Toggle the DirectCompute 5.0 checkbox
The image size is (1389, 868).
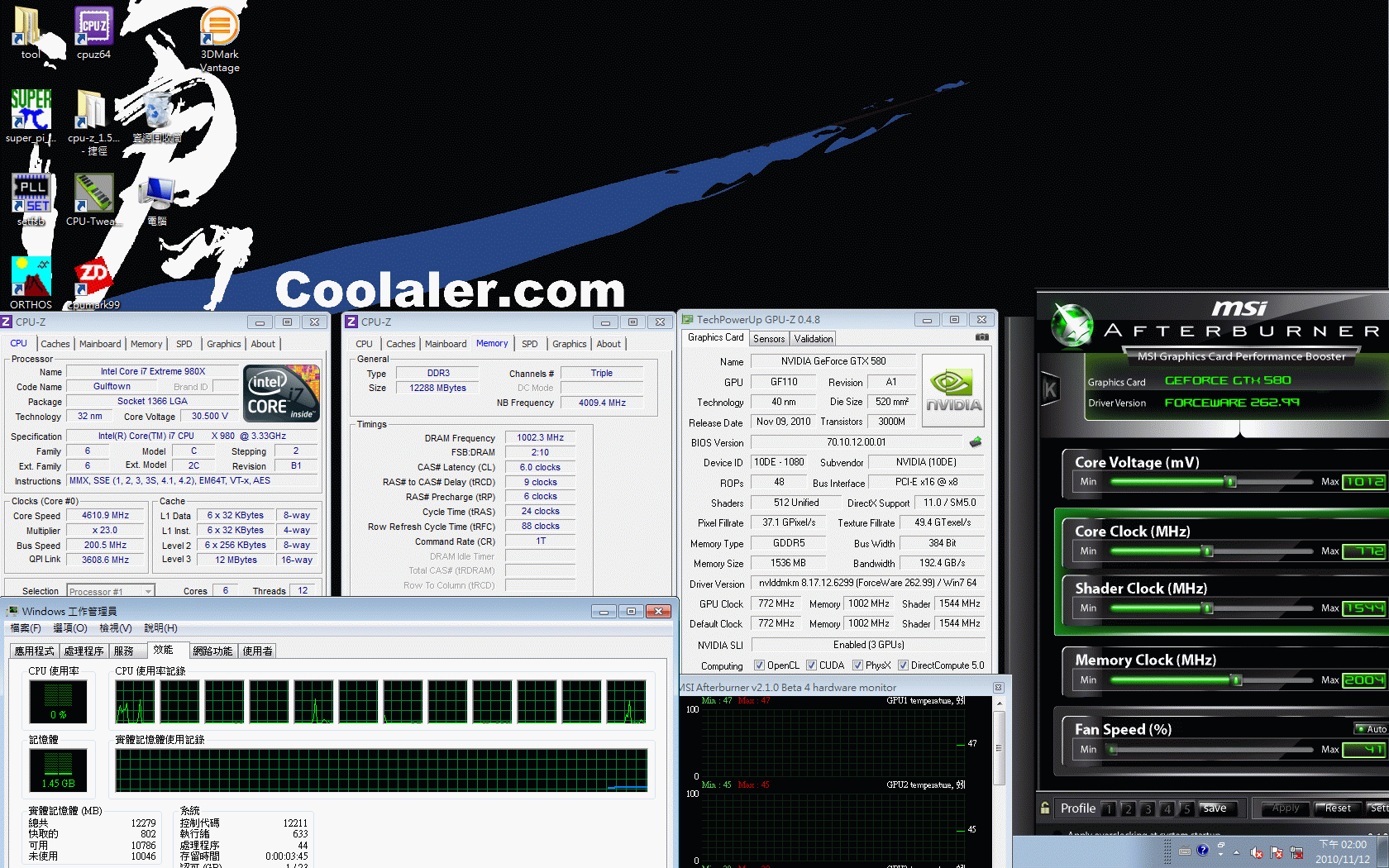click(x=903, y=665)
